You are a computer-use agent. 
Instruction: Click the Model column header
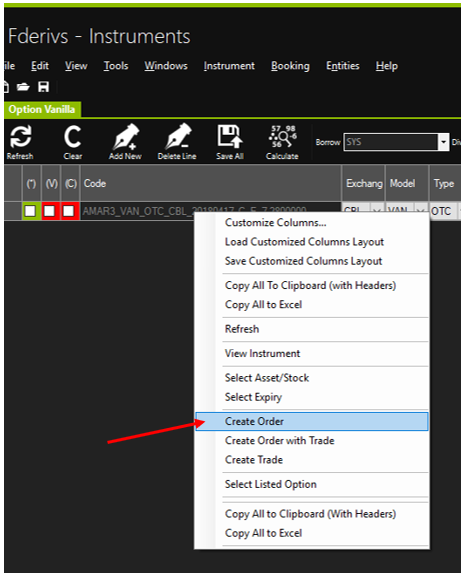tap(407, 183)
